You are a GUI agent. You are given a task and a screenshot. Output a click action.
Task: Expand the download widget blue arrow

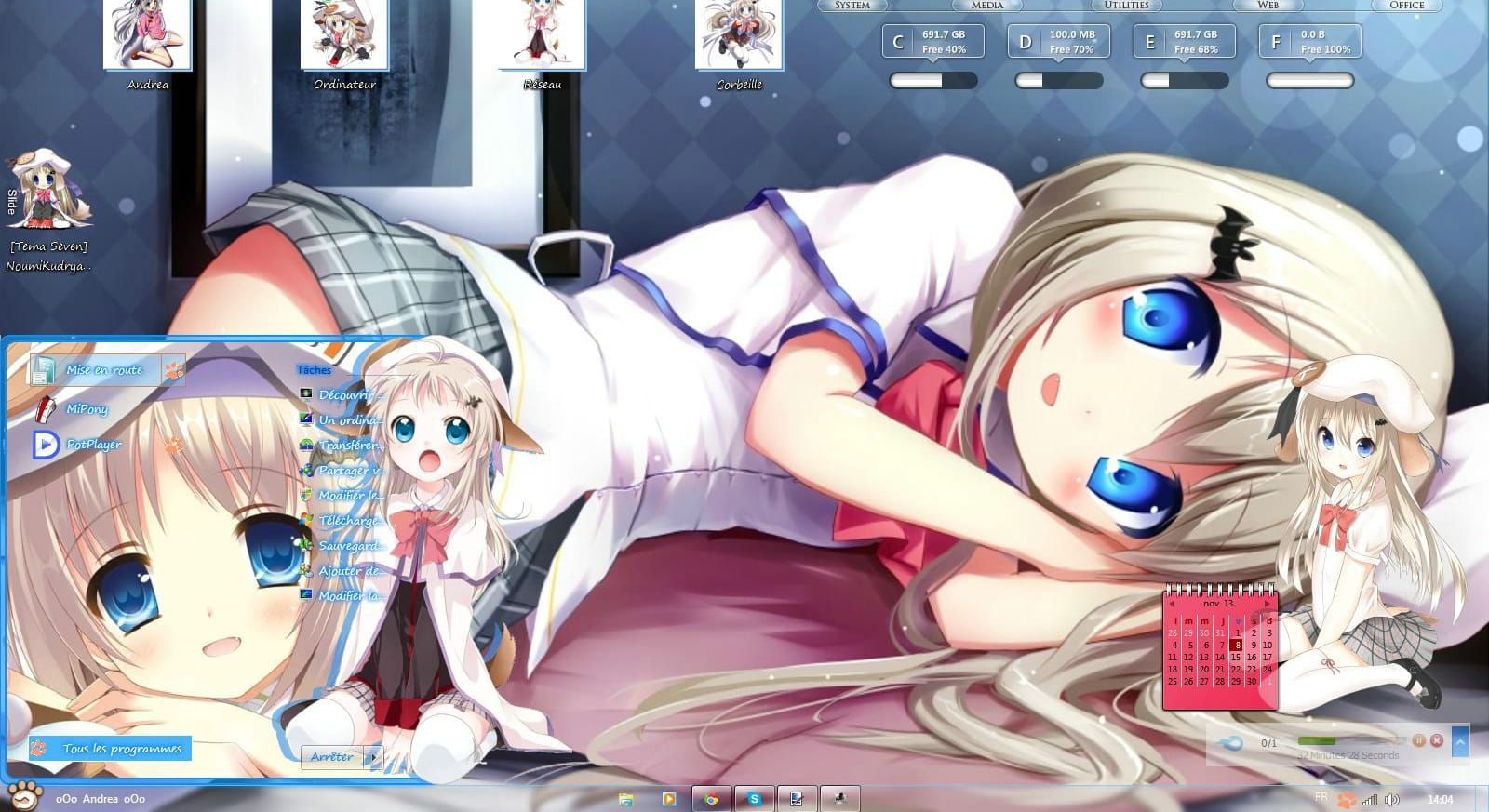1460,741
